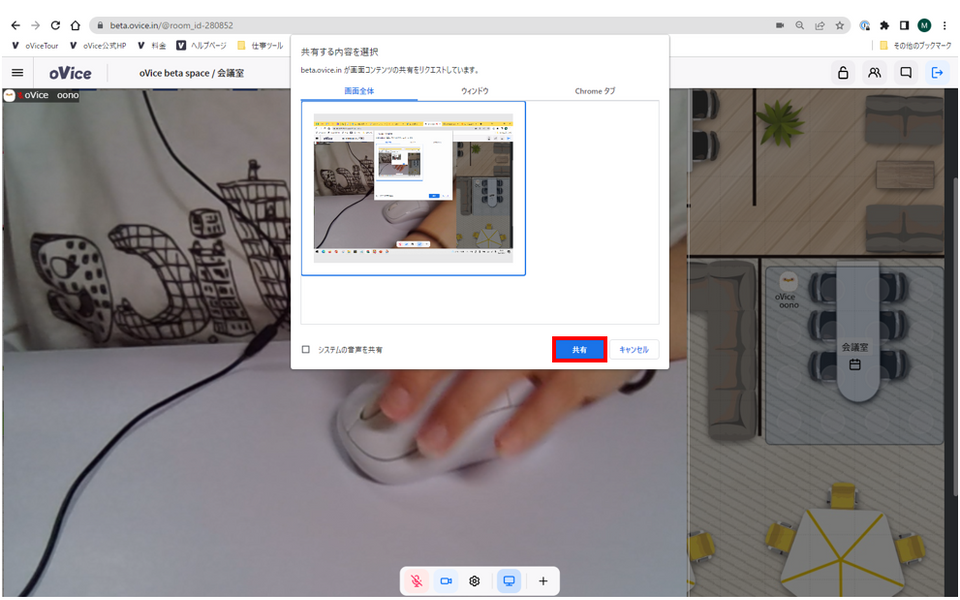
Task: Open the oVice公式HP bookmark
Action: coord(98,46)
